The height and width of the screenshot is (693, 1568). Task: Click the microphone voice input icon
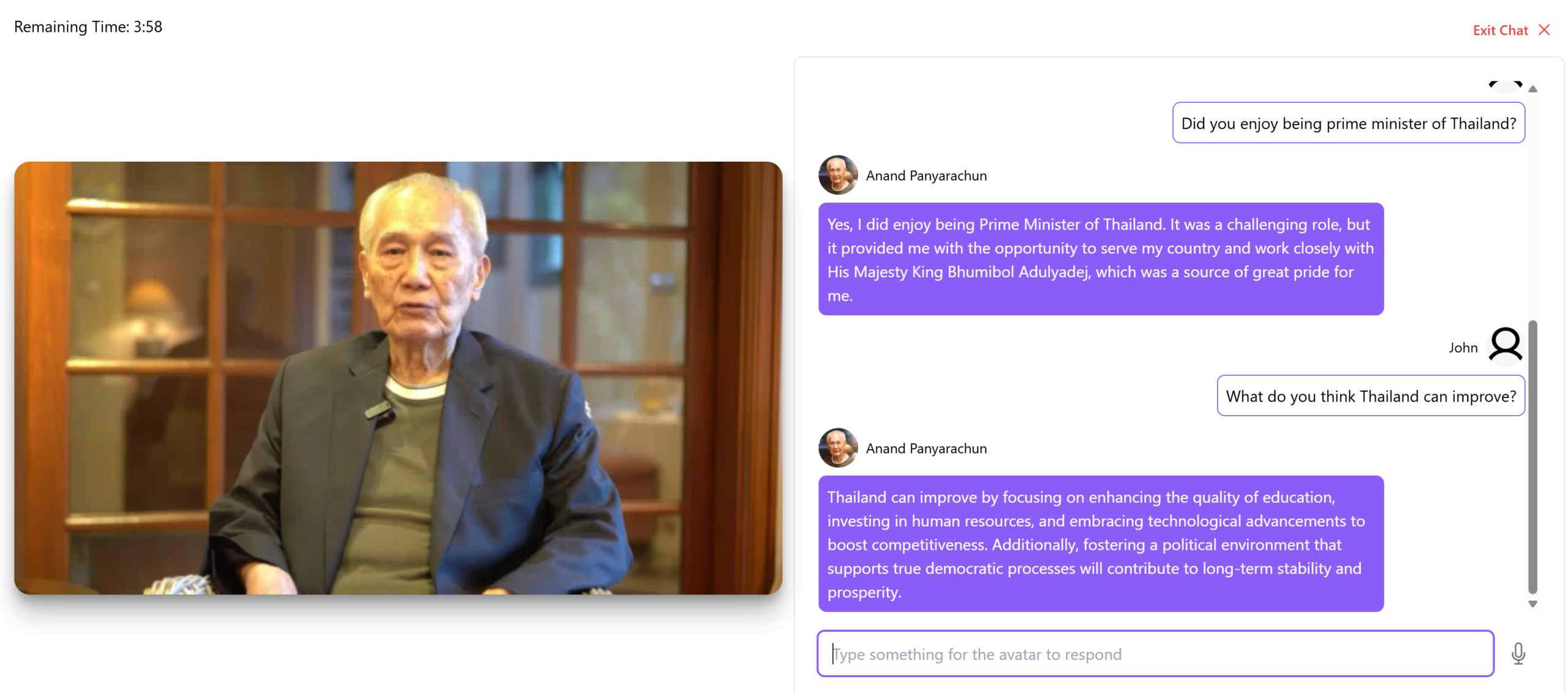(1517, 653)
